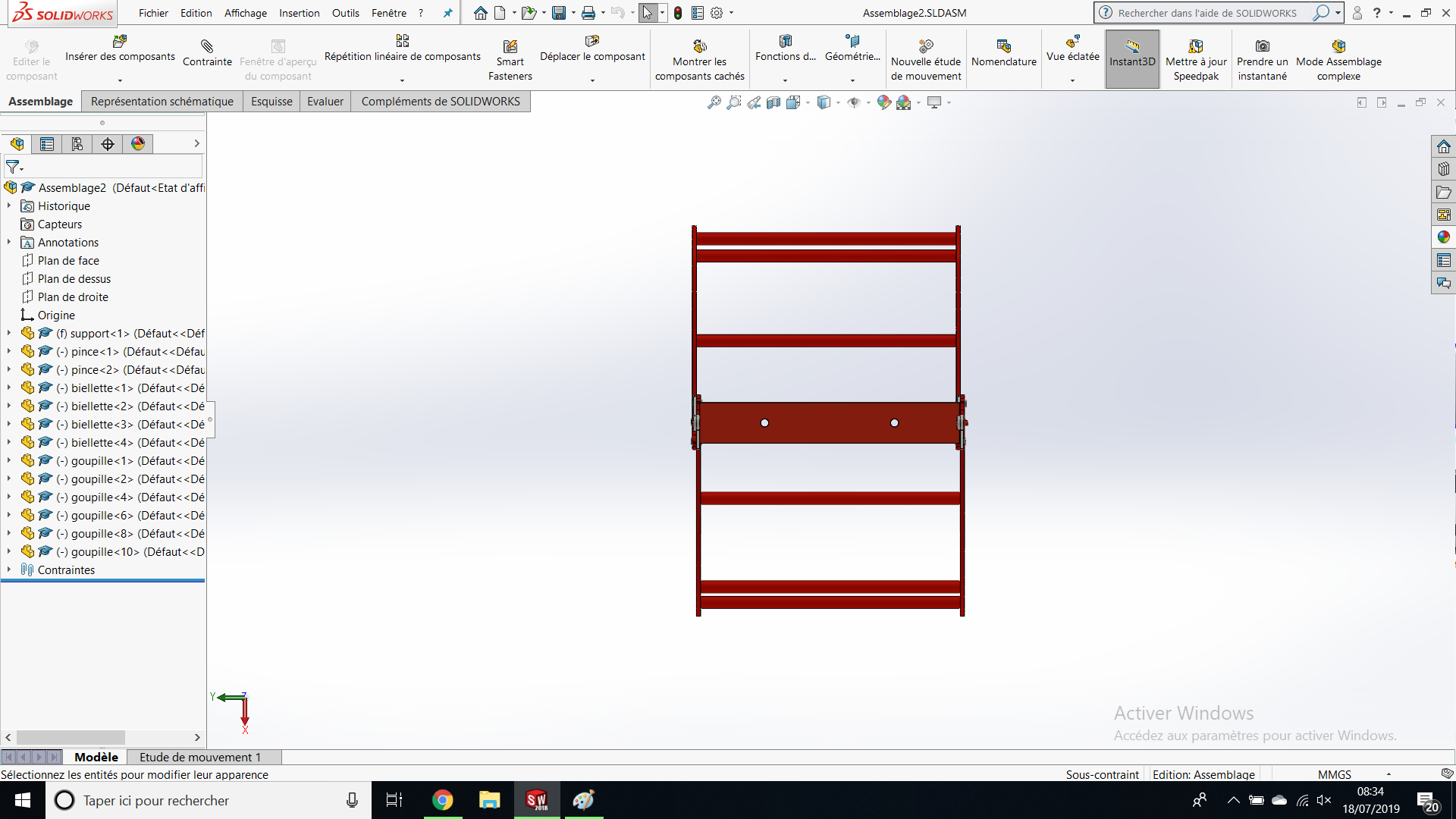
Task: Click the Appearances icon in right task pane
Action: (x=1443, y=237)
